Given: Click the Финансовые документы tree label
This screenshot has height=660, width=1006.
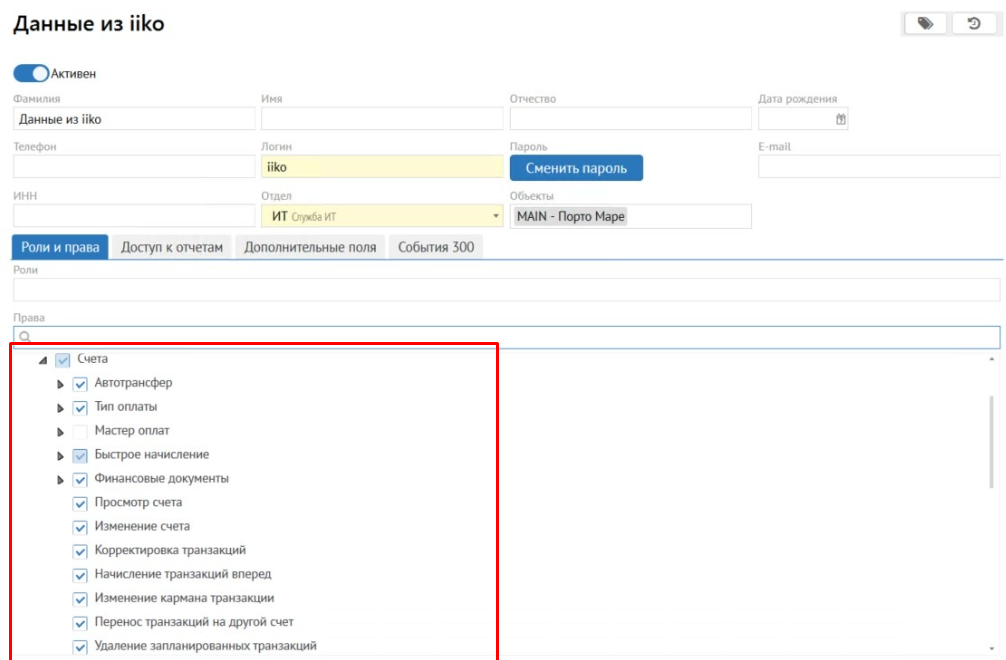Looking at the screenshot, I should 162,478.
